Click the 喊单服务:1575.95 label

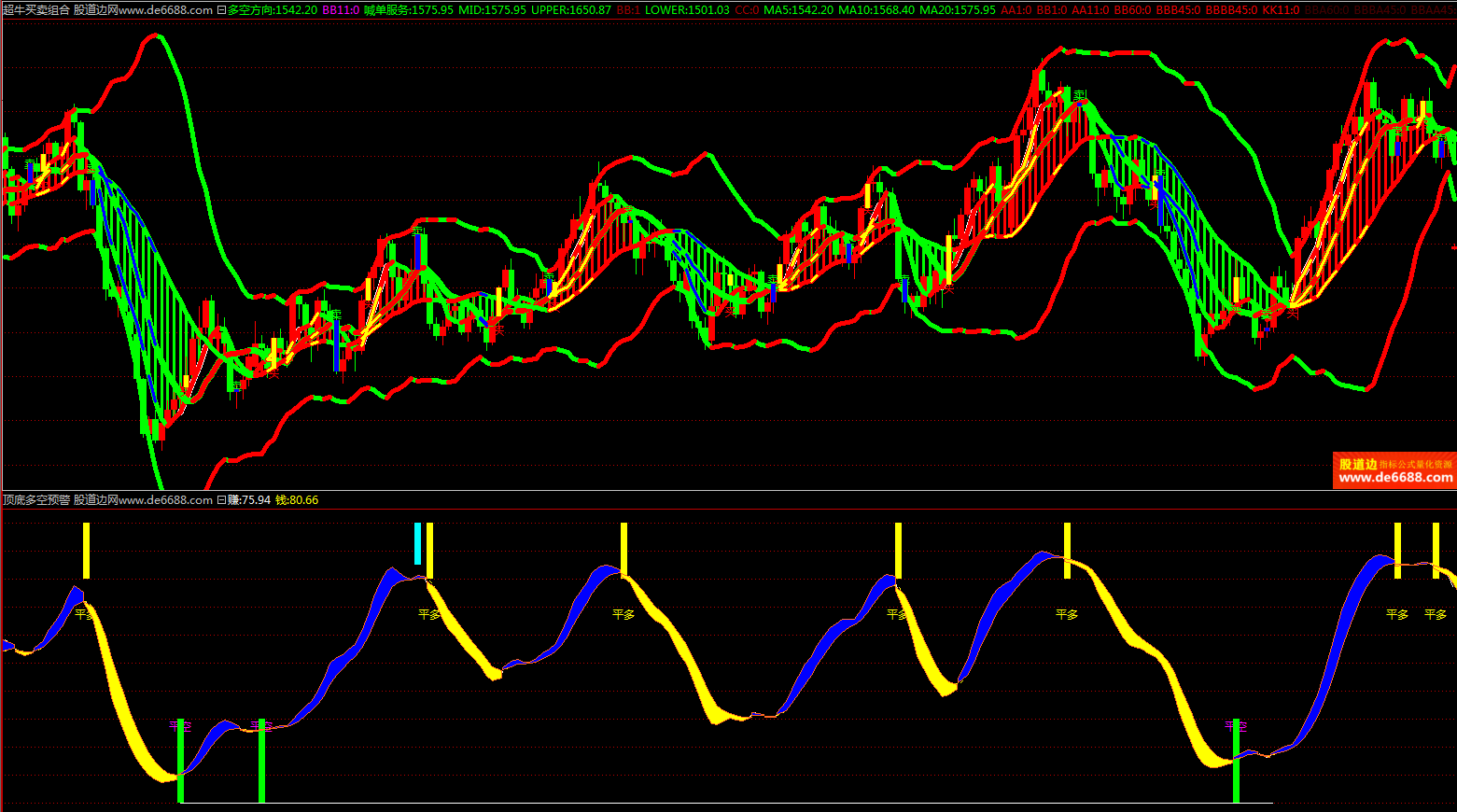409,10
